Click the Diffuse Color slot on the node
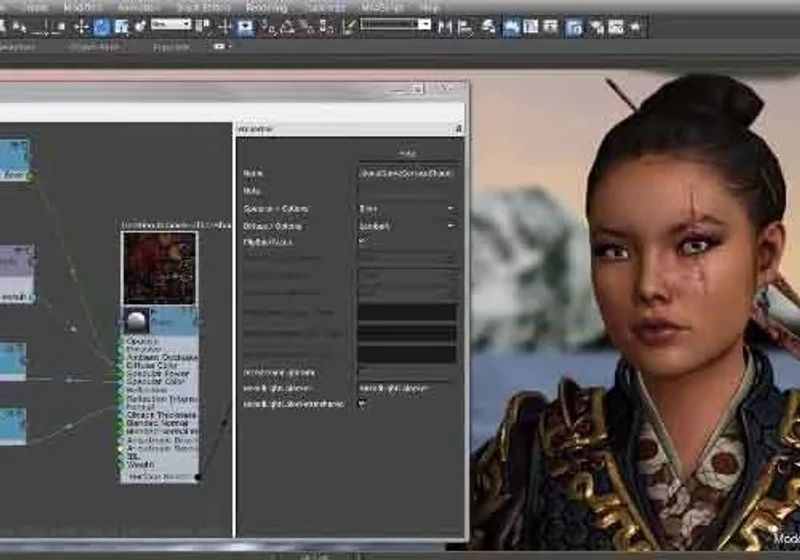 coord(152,366)
